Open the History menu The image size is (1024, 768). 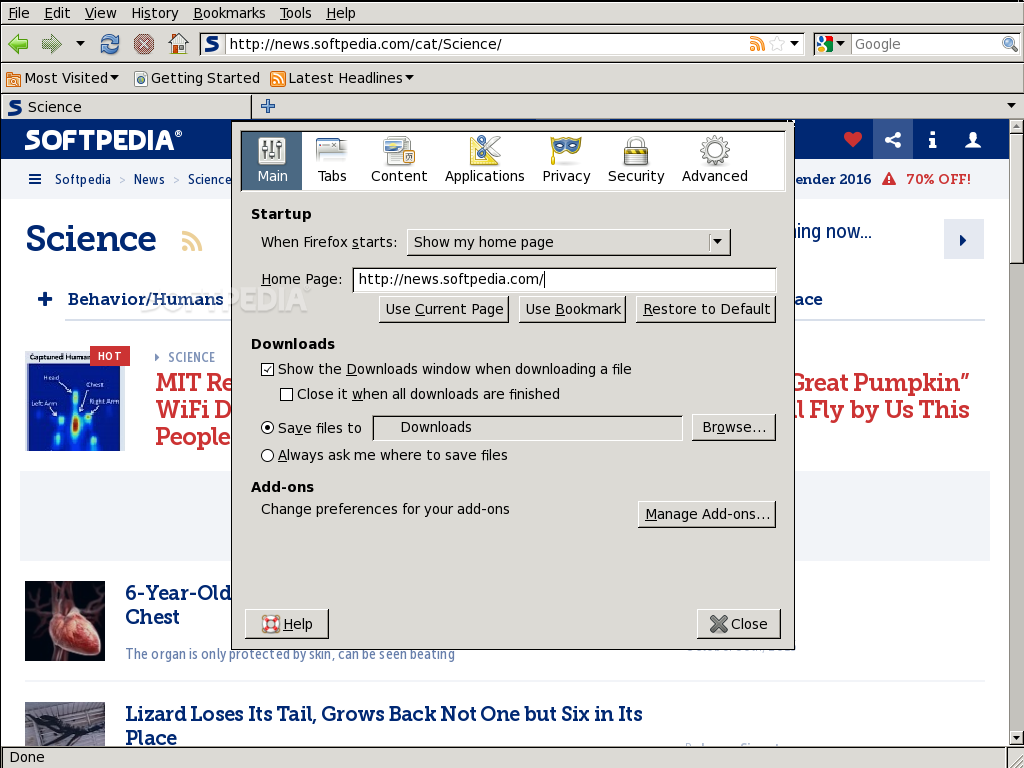click(155, 13)
